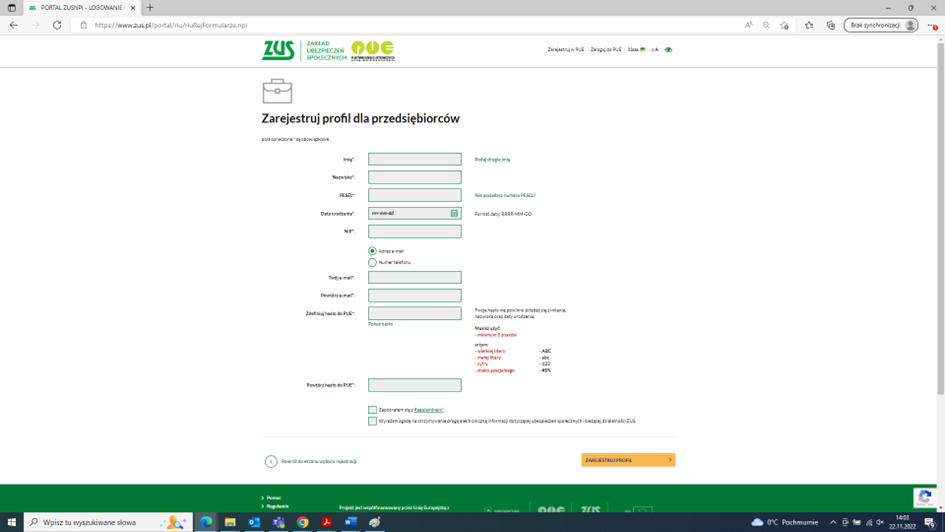Click the browser refresh button
The image size is (945, 532).
coord(57,25)
